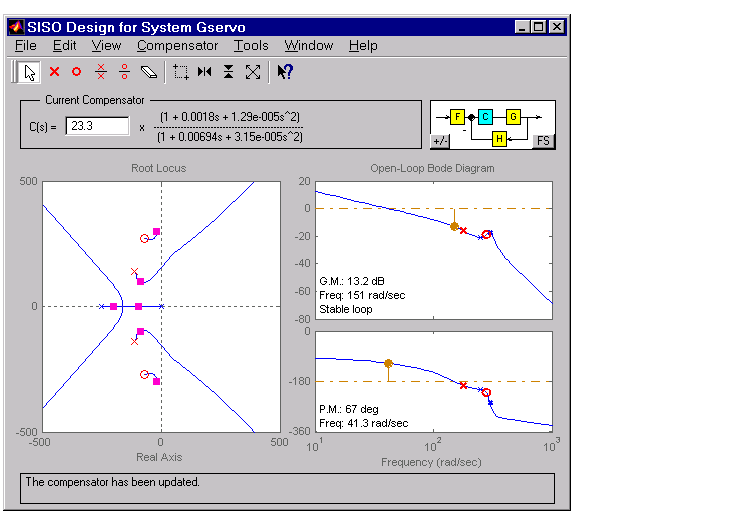Click the context help arrow icon

coord(285,72)
